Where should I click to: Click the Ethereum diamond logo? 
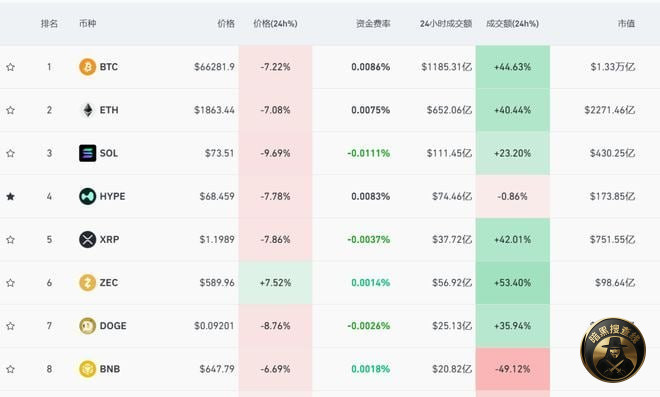point(88,110)
